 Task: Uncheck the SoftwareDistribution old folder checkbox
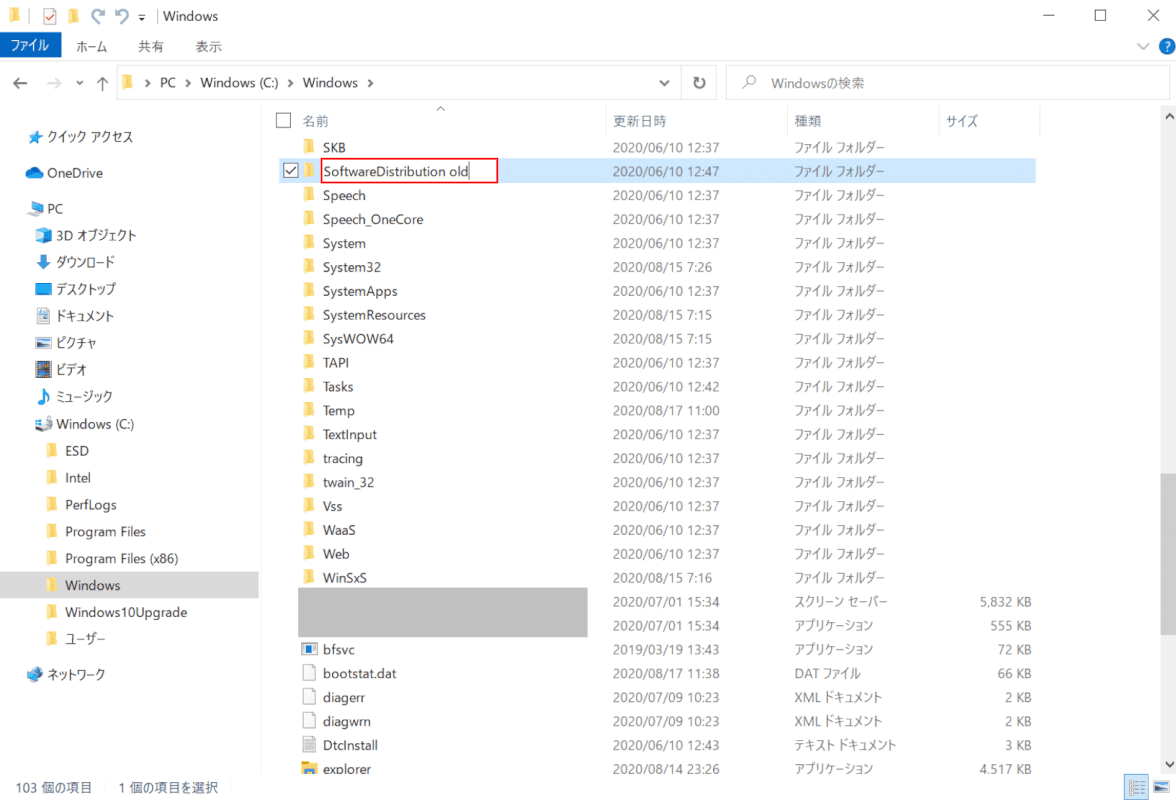pos(290,171)
